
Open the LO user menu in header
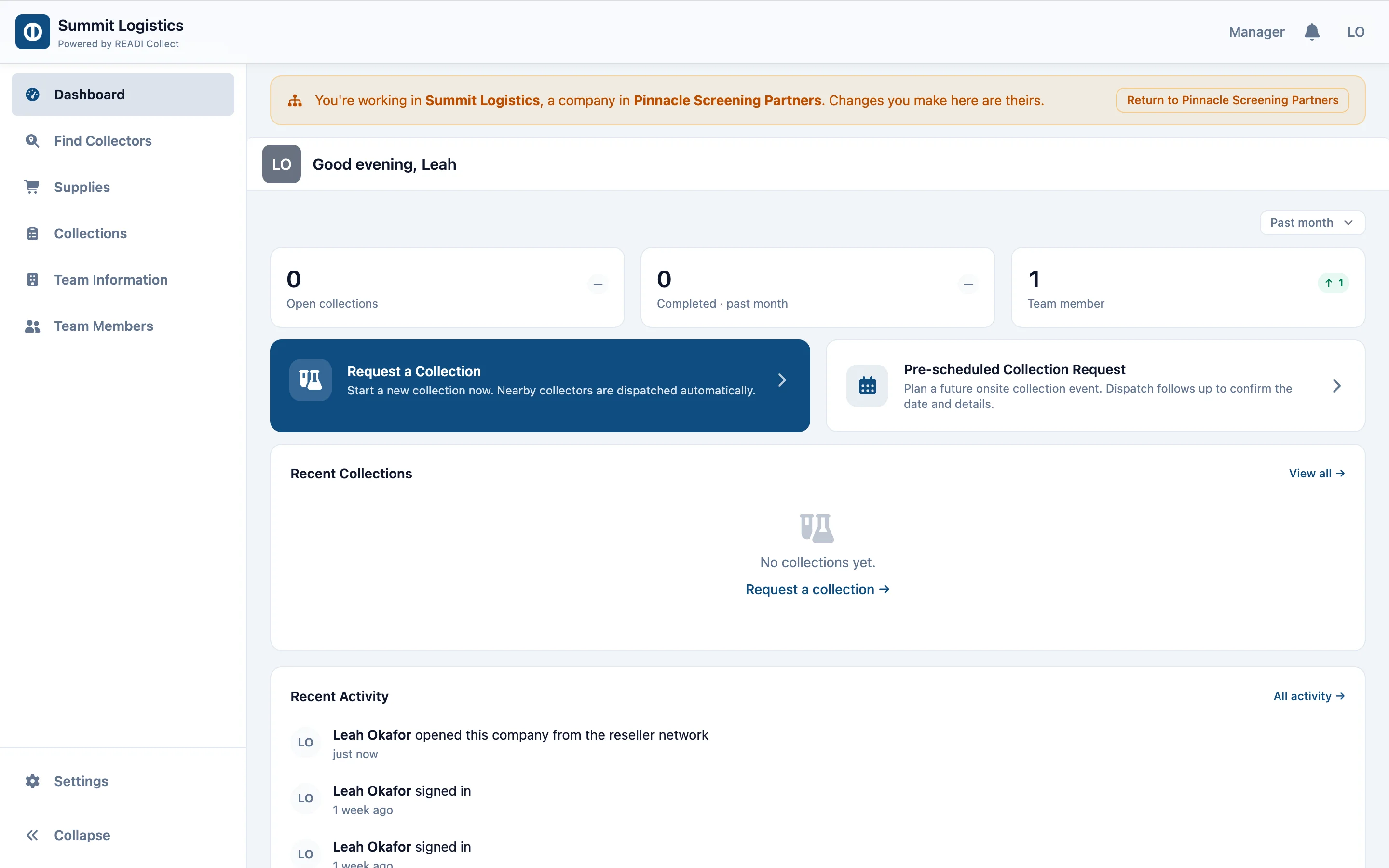(x=1356, y=31)
